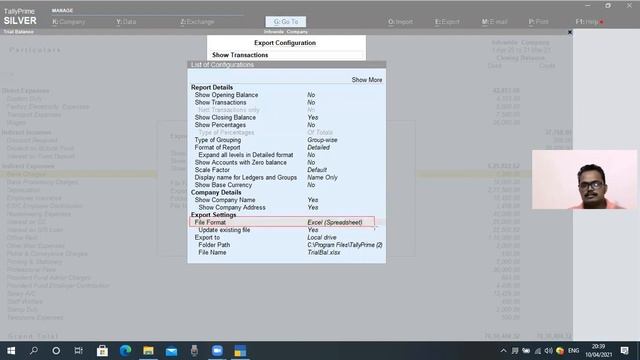Open Windows notification center
The height and width of the screenshot is (360, 640).
tap(624, 351)
